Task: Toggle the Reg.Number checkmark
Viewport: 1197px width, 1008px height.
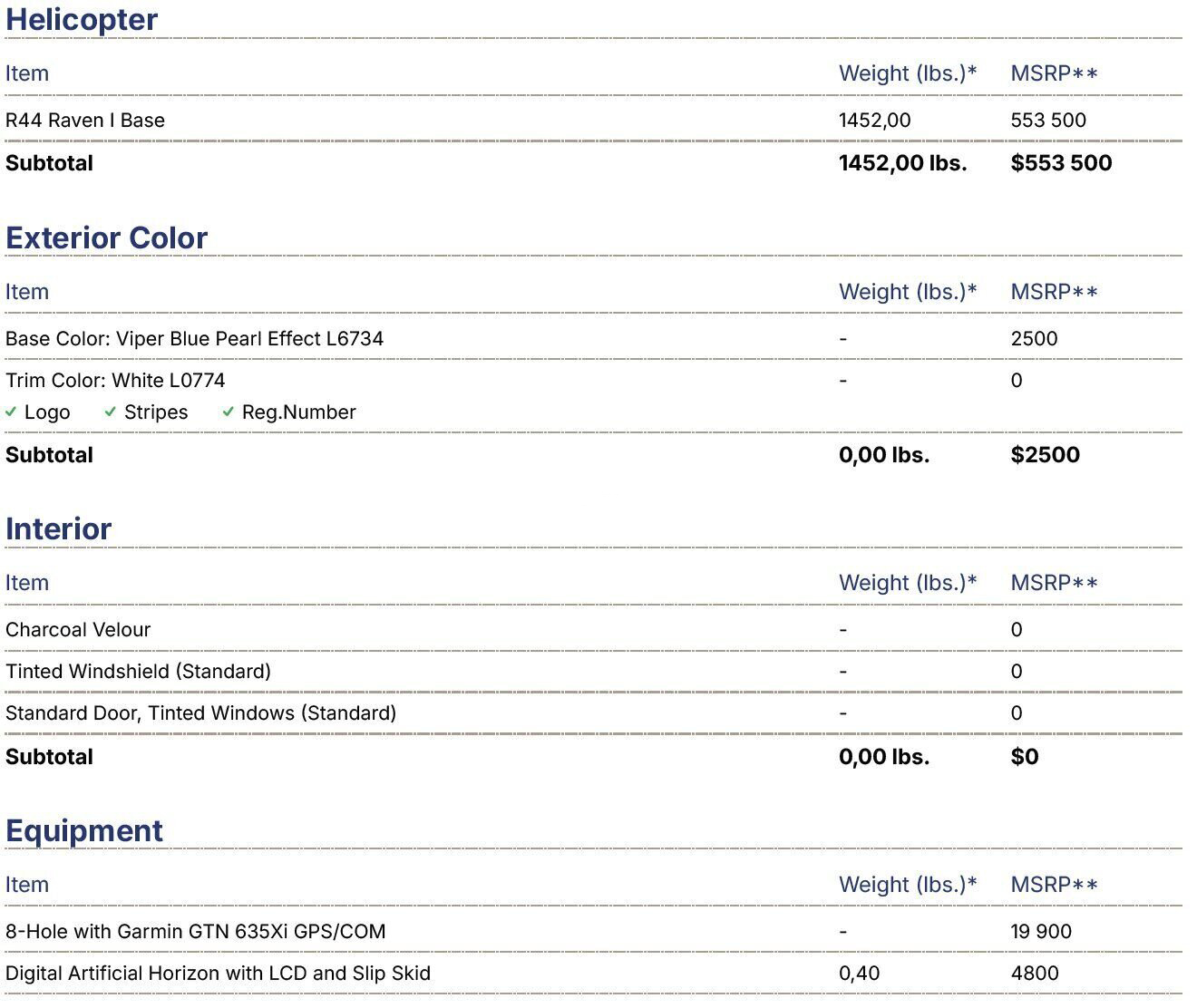Action: 229,412
